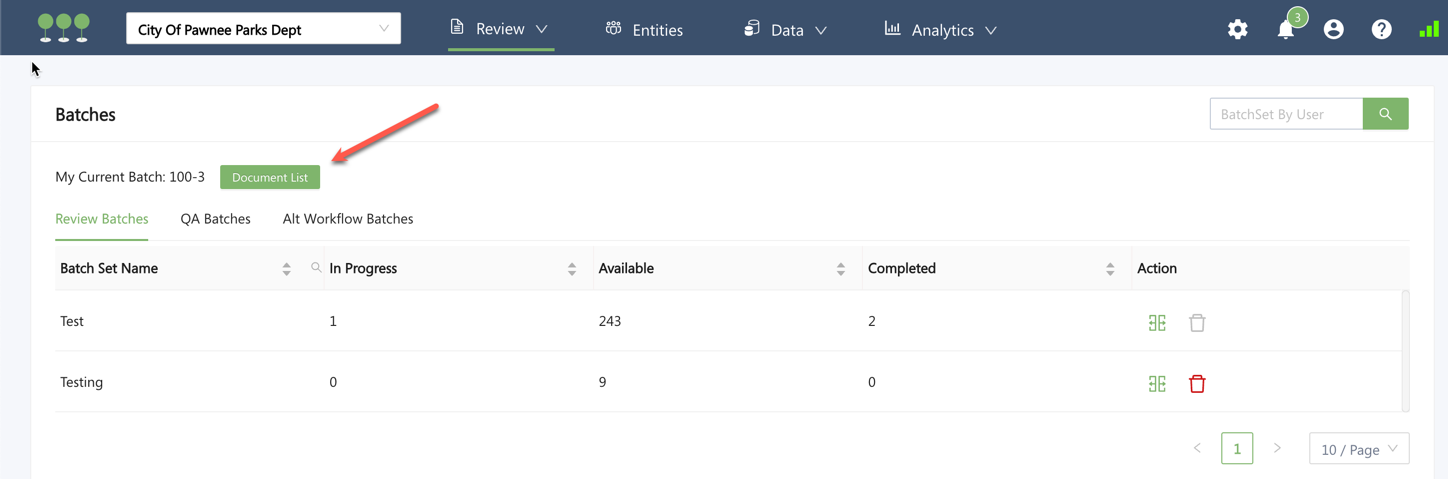The image size is (1448, 479).
Task: Expand the Review menu
Action: [x=500, y=29]
